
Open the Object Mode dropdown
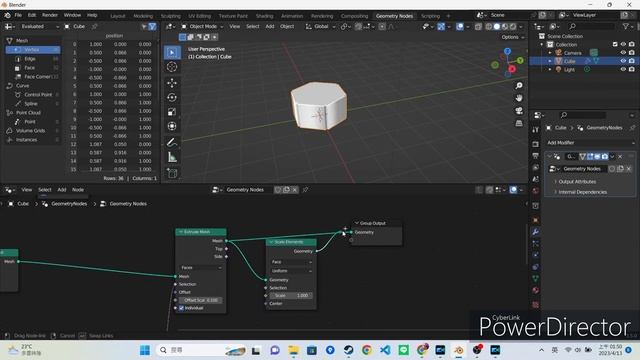click(x=202, y=27)
